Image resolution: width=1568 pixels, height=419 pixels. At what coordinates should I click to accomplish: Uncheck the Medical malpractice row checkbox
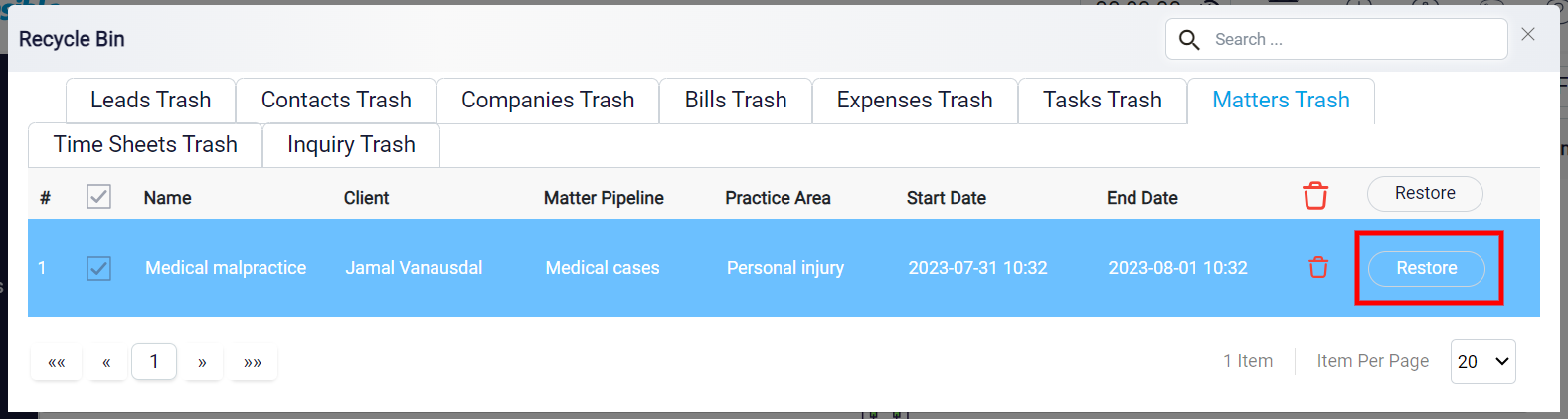coord(98,268)
